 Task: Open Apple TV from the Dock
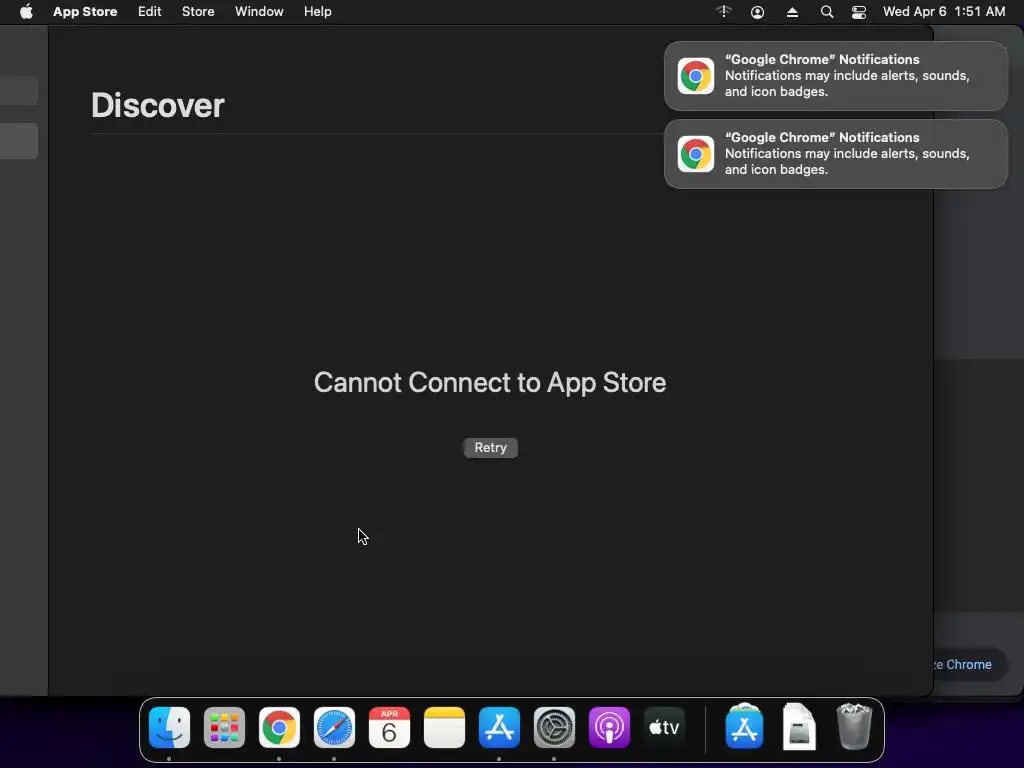coord(664,728)
